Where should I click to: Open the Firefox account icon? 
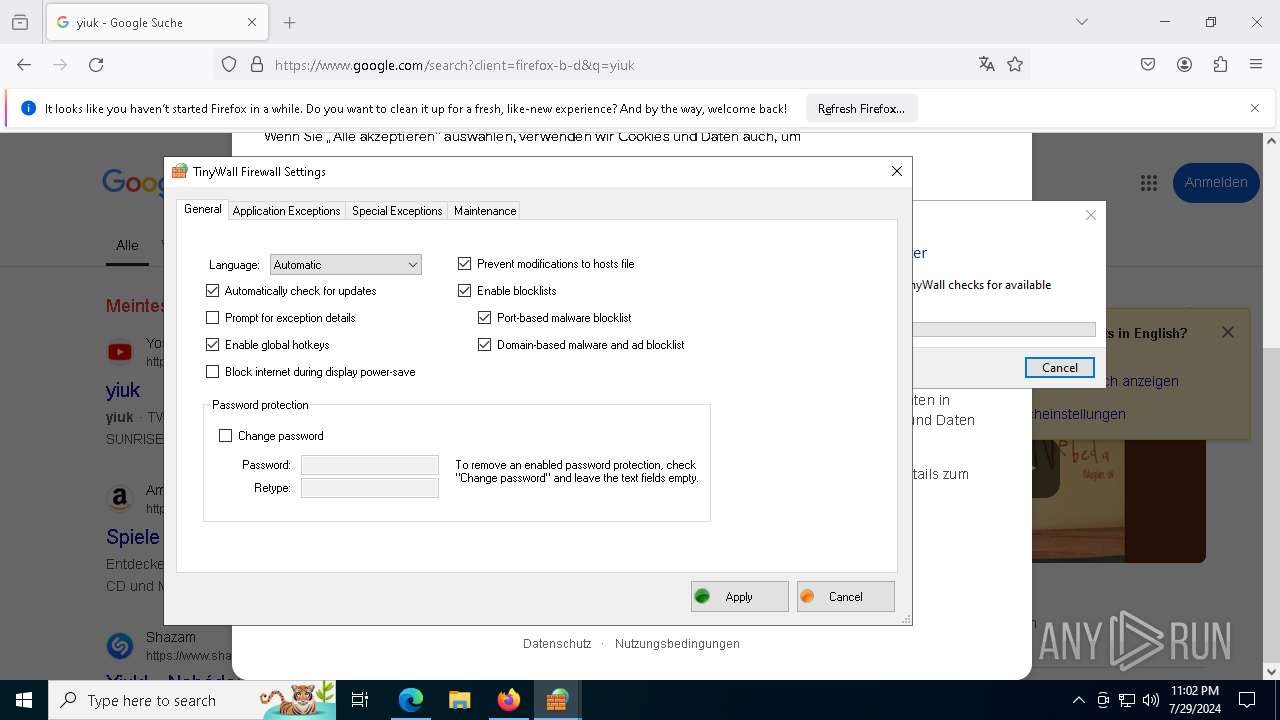[x=1184, y=65]
